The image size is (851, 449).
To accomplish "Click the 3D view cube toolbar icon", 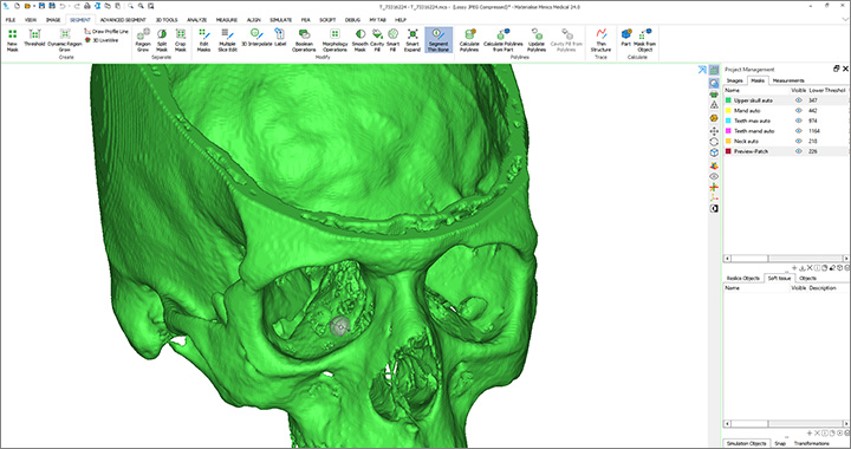I will [714, 153].
